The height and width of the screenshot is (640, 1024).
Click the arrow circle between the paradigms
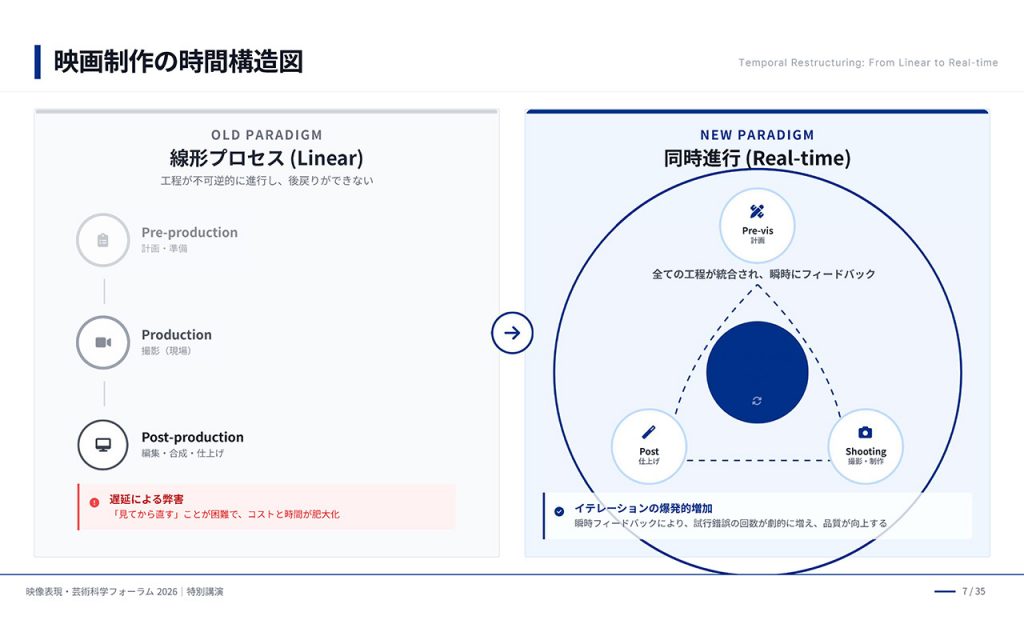pos(512,333)
